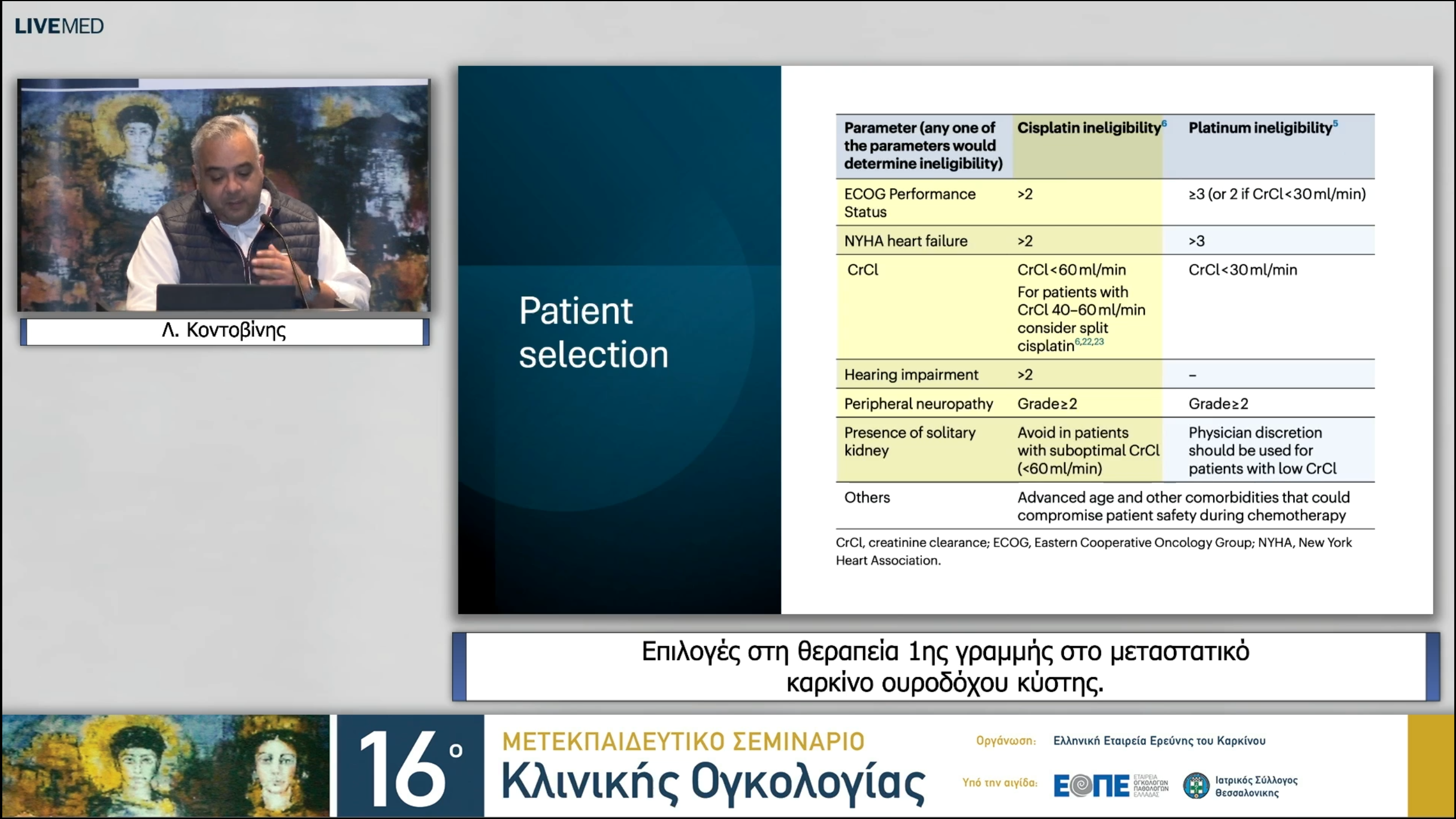
Task: Click the Peripheral neuropathy row label
Action: click(x=918, y=404)
